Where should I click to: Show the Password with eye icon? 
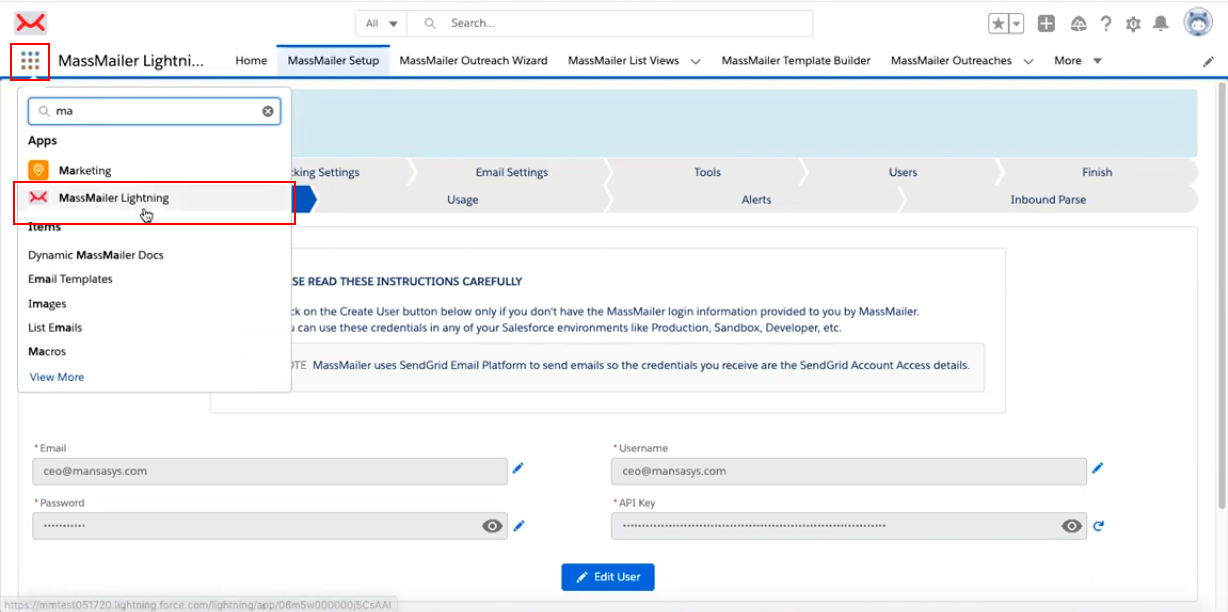click(492, 526)
